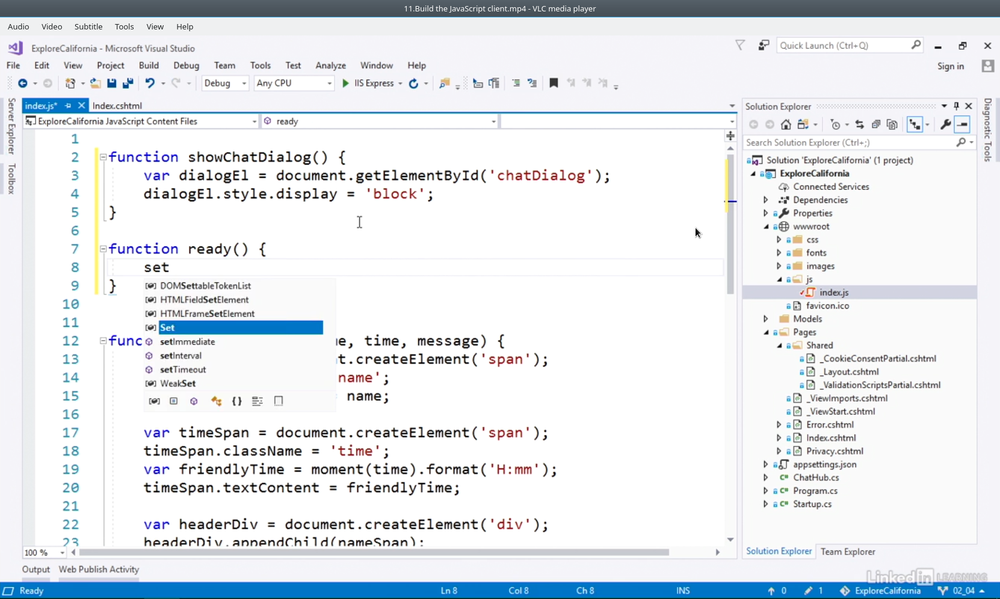Click the editor horizontal scrollbar thumb
1000x599 pixels.
pyautogui.click(x=374, y=552)
